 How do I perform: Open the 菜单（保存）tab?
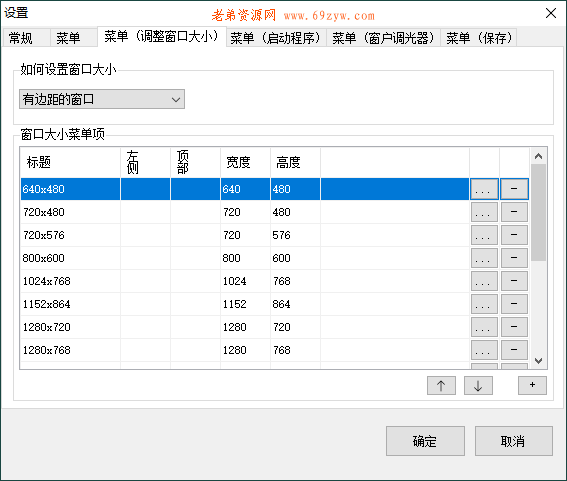tap(478, 38)
